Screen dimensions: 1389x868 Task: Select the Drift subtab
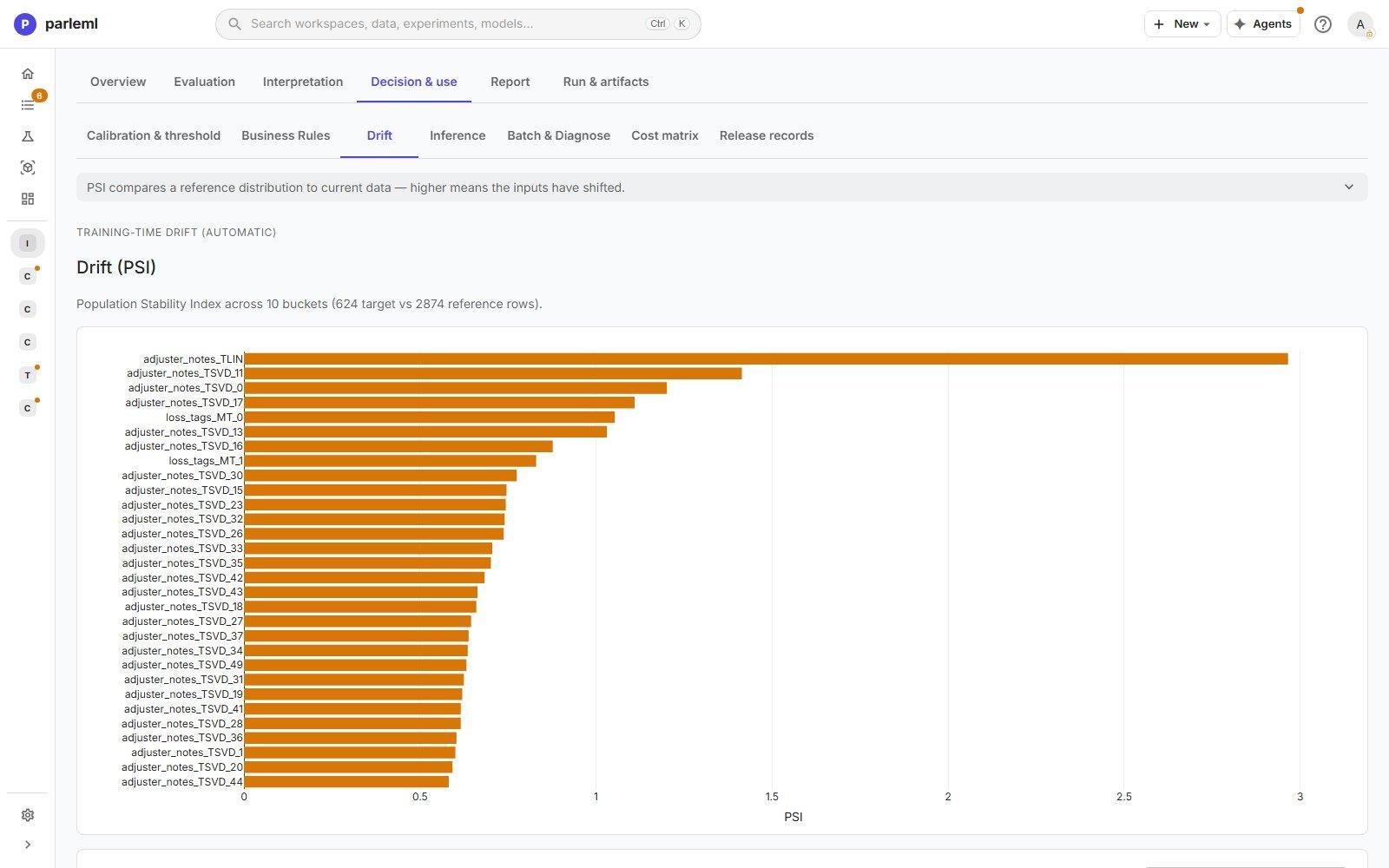click(x=379, y=135)
